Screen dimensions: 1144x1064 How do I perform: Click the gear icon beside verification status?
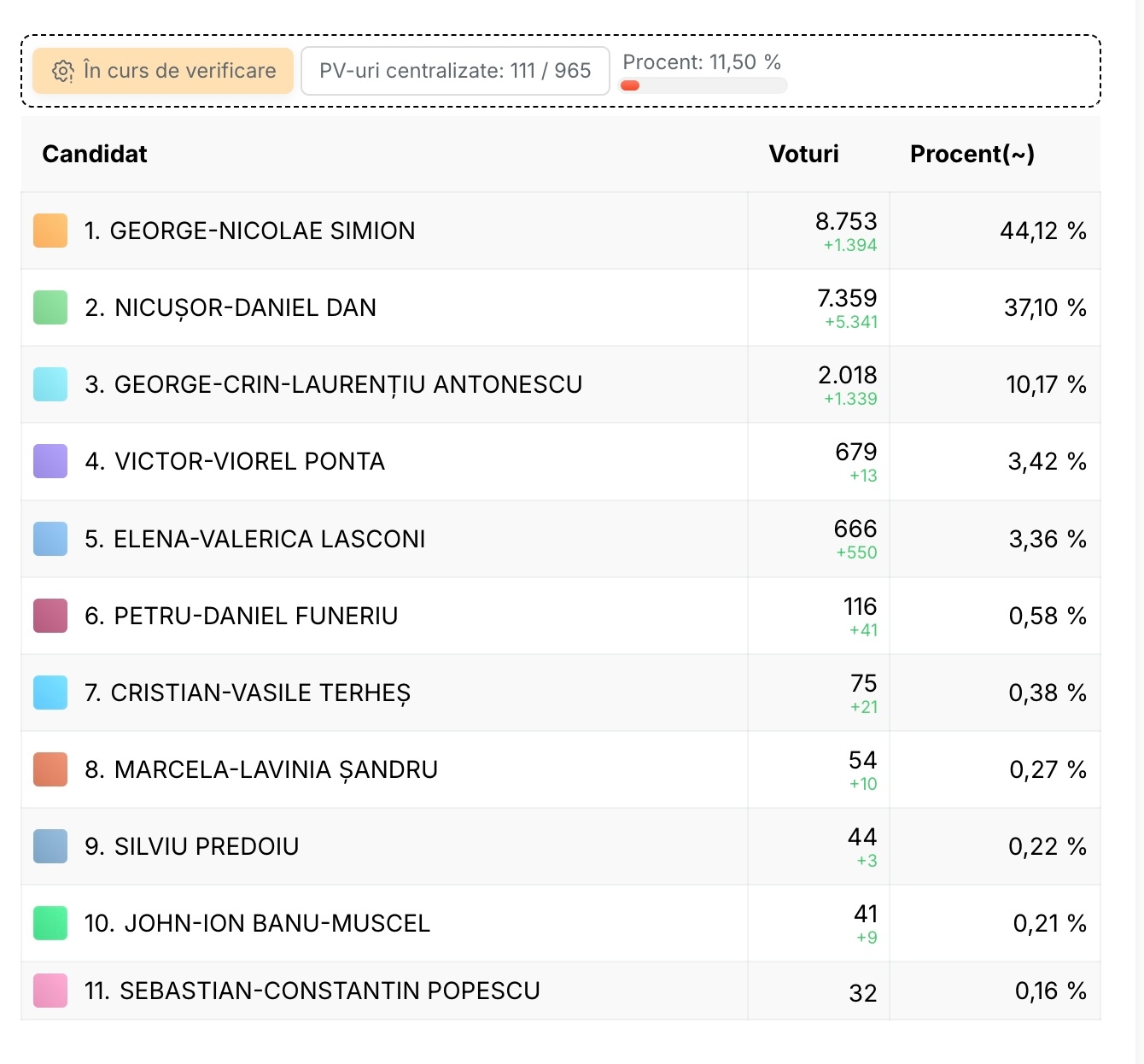click(x=63, y=71)
